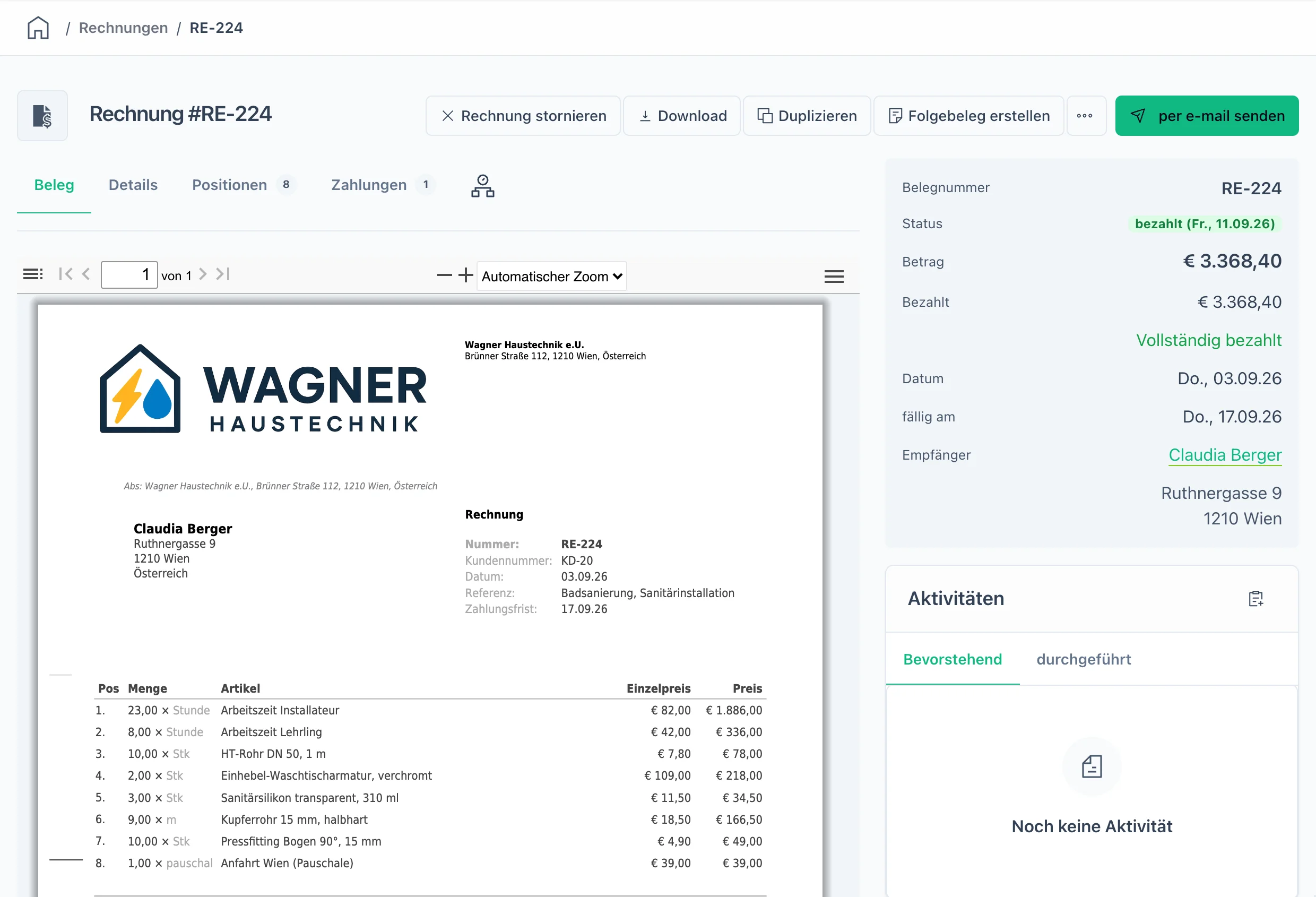Screen dimensions: 1316x897
Task: Add activity via Aktivitäten clipboard icon
Action: 1256,599
